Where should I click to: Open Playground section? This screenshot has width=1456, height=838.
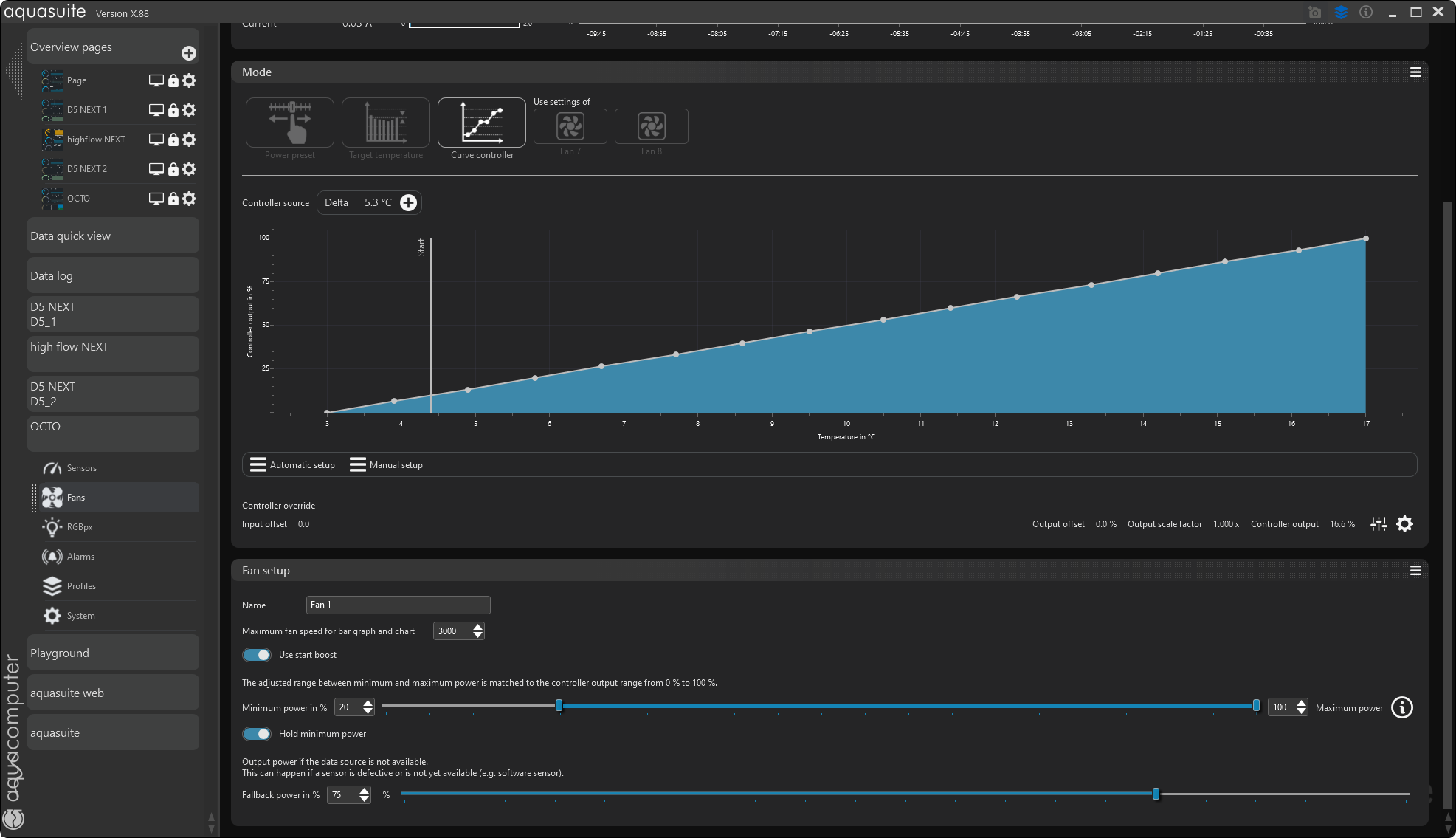coord(113,653)
